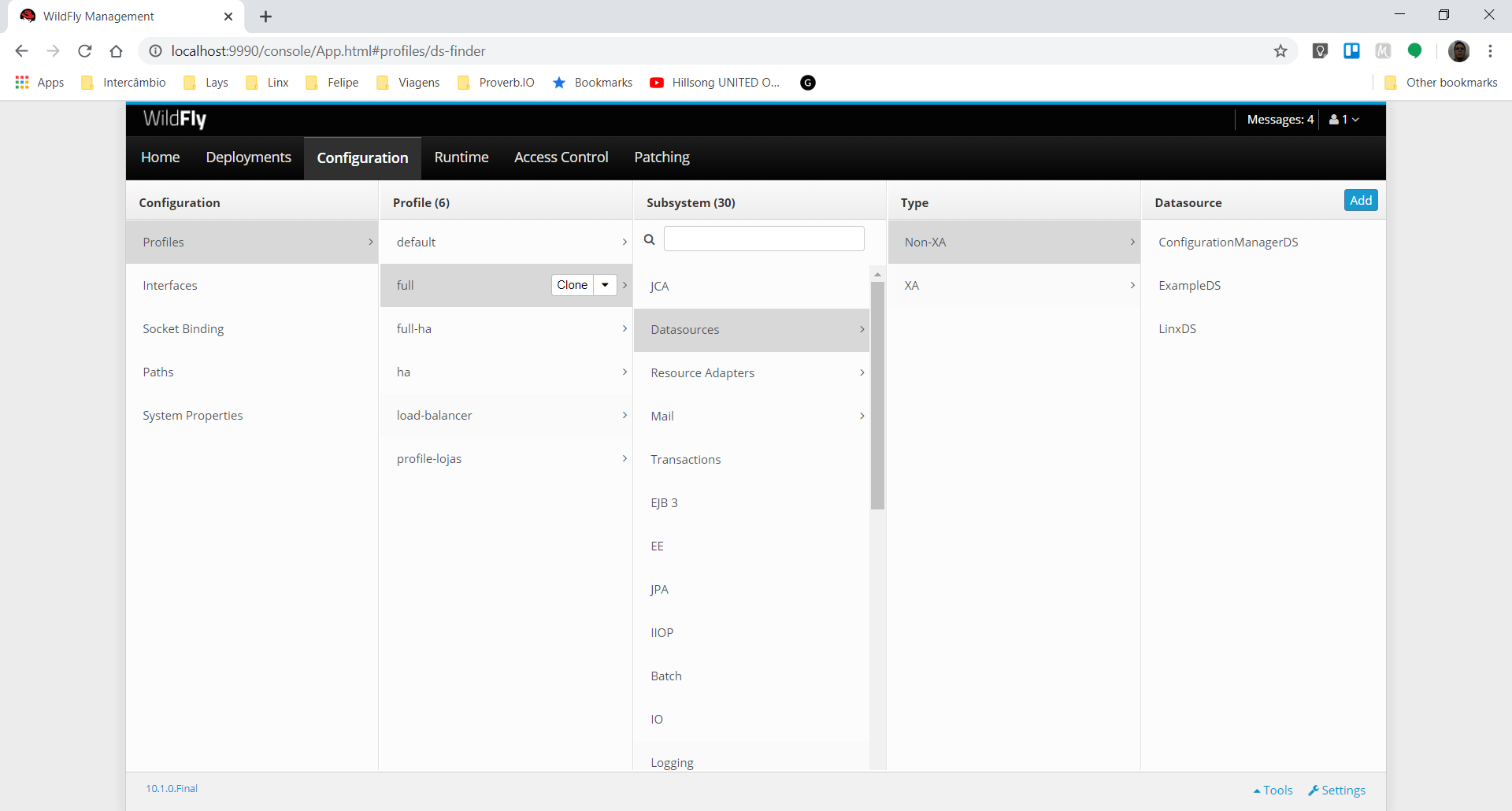The image size is (1512, 811).
Task: Go to browser home page icon
Action: click(117, 51)
